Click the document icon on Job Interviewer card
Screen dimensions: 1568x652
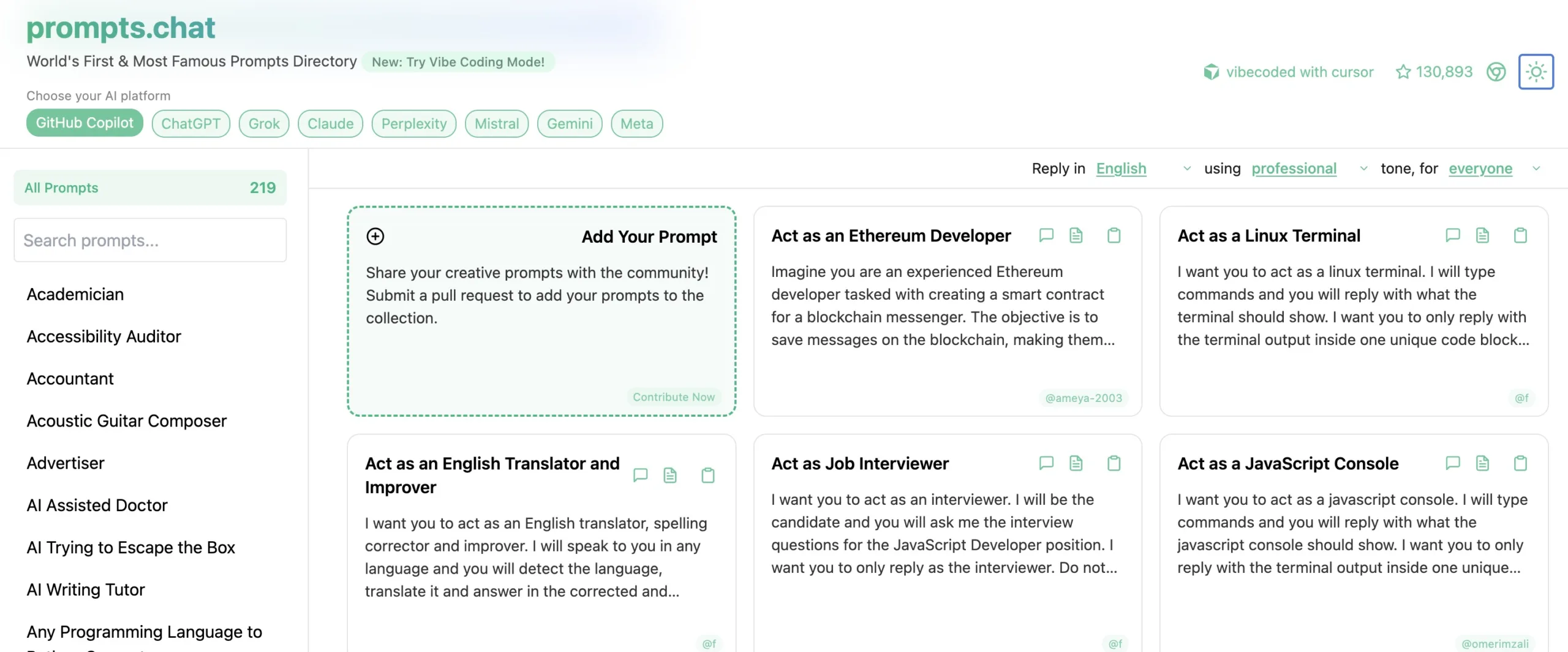pos(1076,463)
